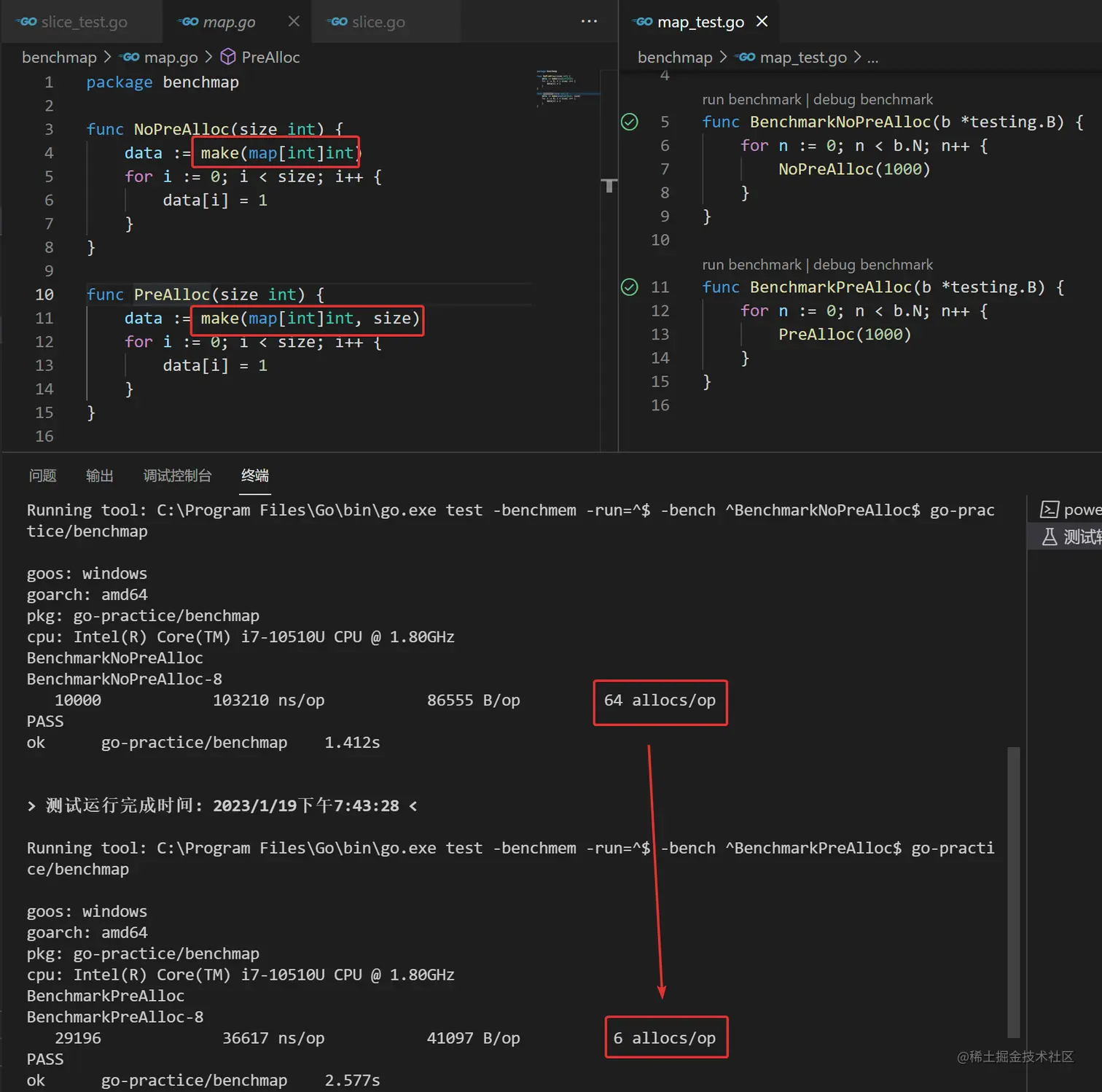Click the terminal panel vertical scrollbar
Screen dimensions: 1102x1092
[x=1014, y=892]
